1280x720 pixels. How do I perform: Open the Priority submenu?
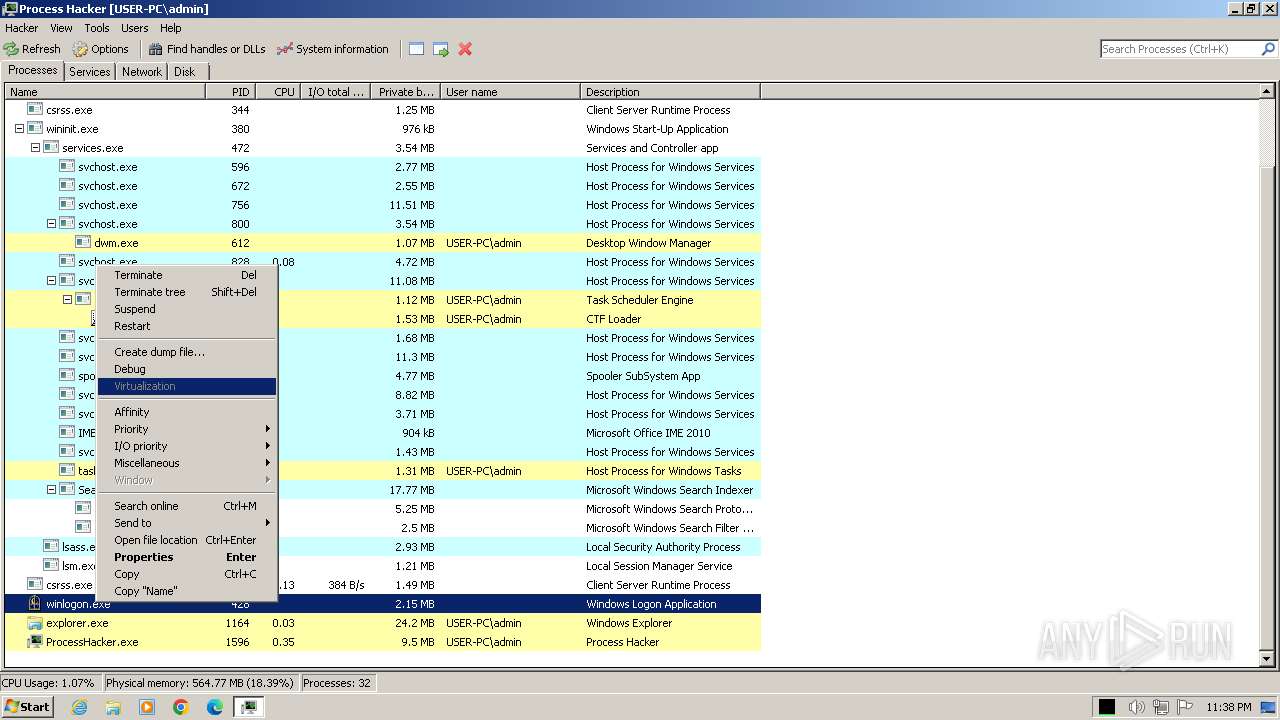tap(187, 429)
